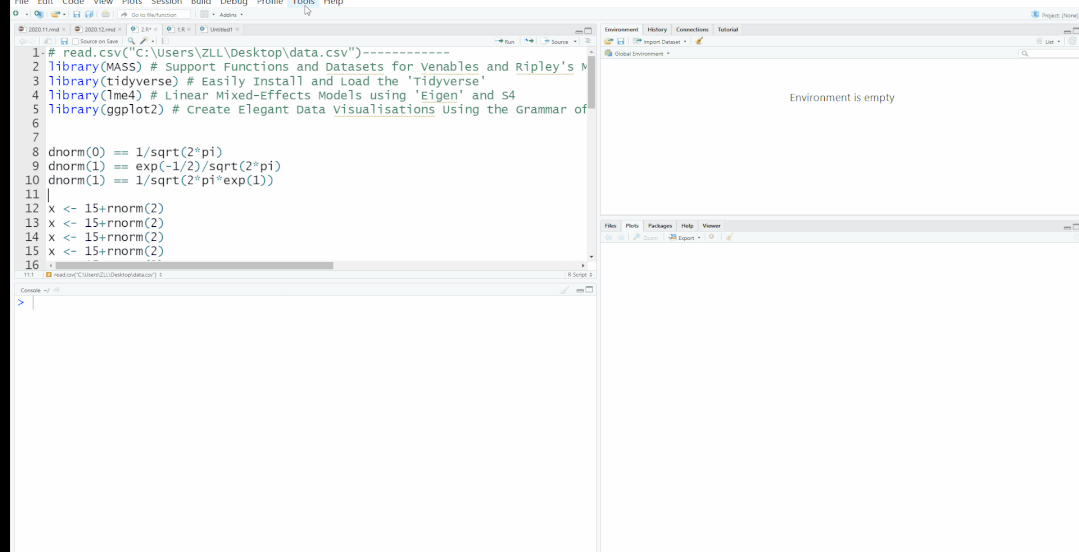Click the editor vertical scrollbar thumb
The height and width of the screenshot is (552, 1079).
[x=591, y=83]
